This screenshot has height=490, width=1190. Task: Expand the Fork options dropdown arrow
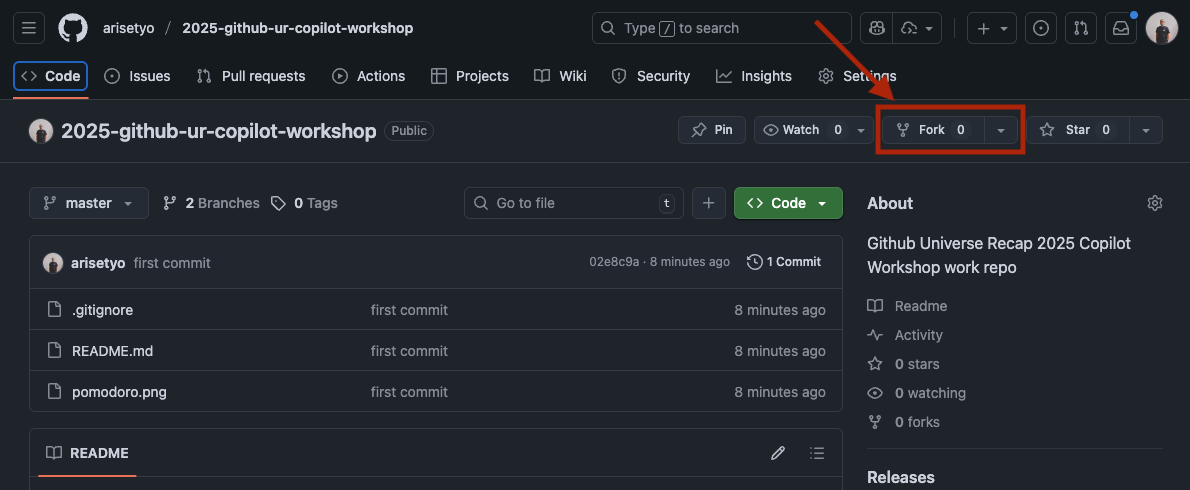1001,130
